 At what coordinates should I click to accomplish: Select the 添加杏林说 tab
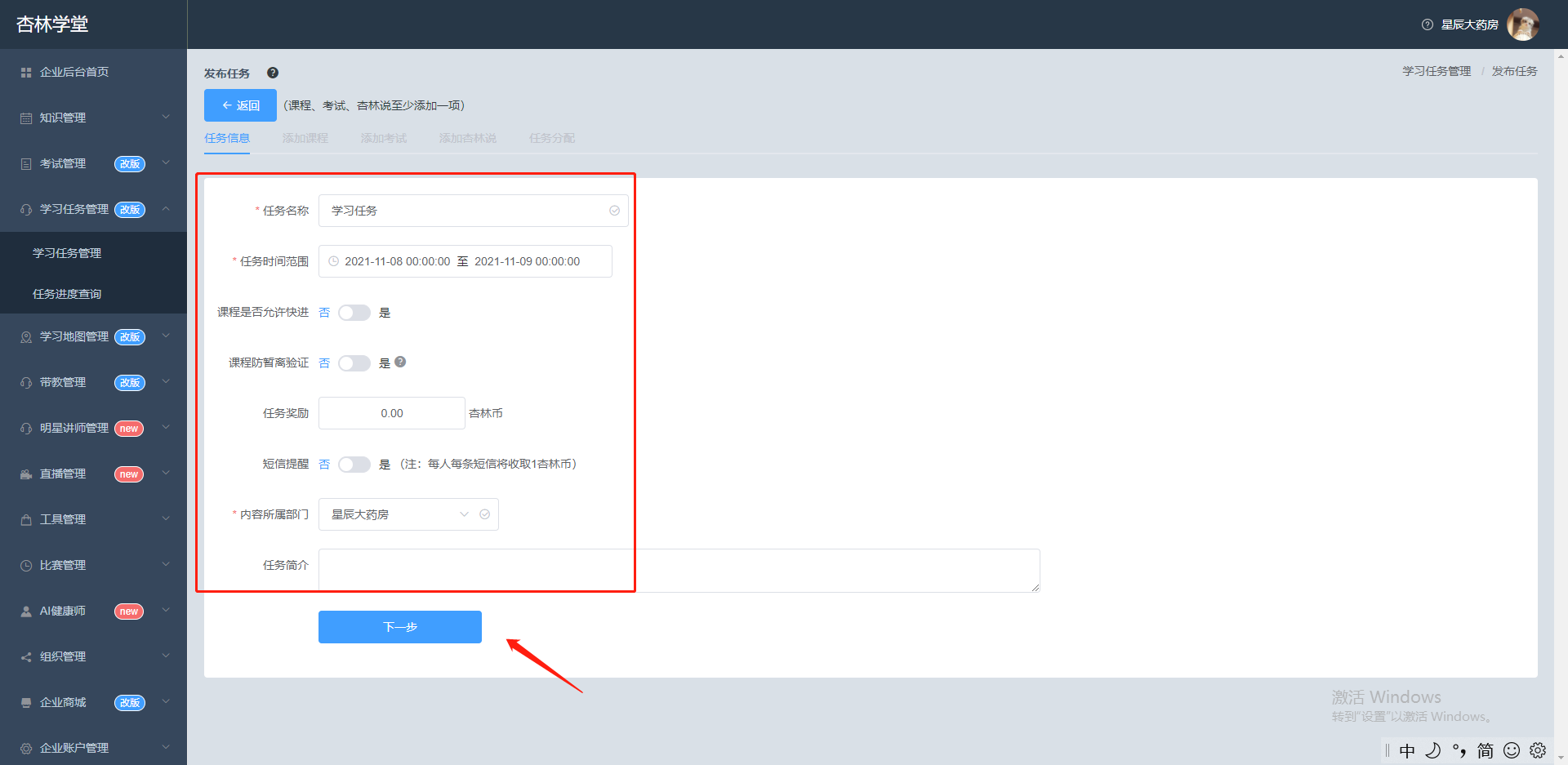(468, 138)
